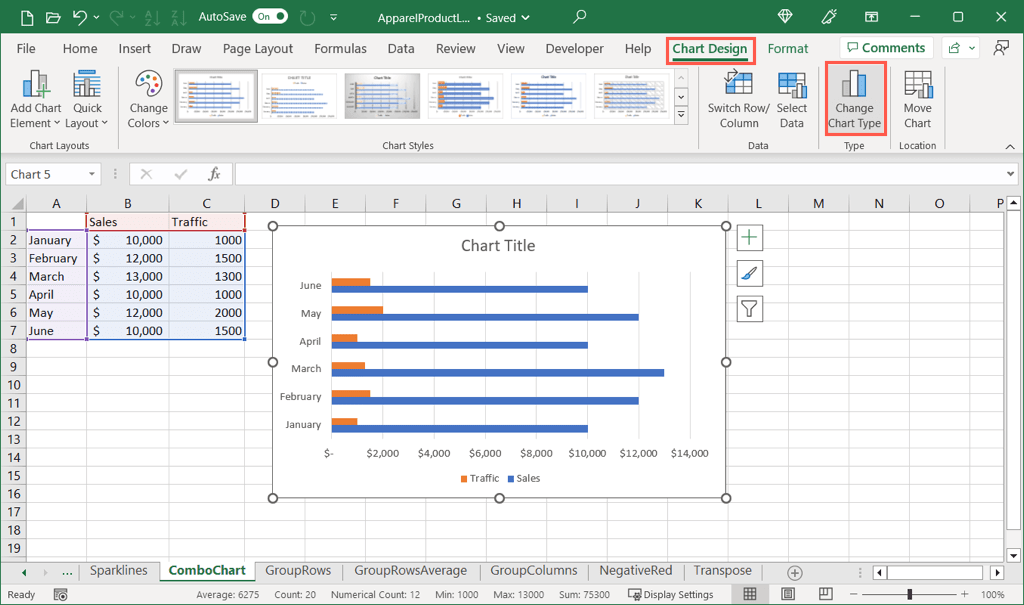This screenshot has width=1024, height=605.
Task: Click the zoom slider handle
Action: [909, 594]
